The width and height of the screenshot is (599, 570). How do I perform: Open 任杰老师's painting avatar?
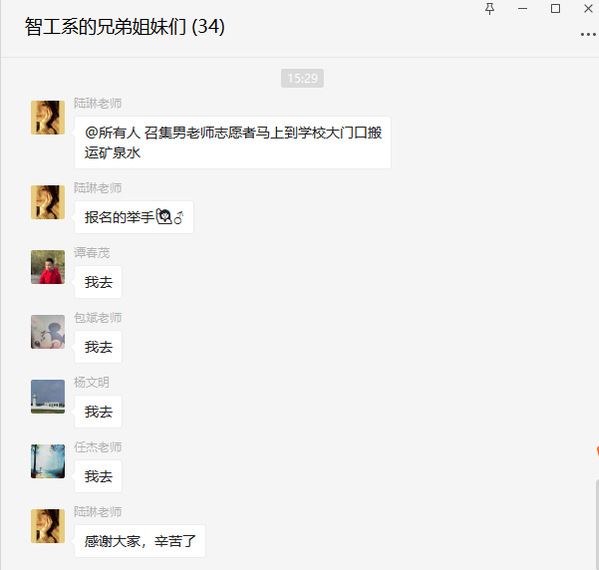click(x=48, y=461)
